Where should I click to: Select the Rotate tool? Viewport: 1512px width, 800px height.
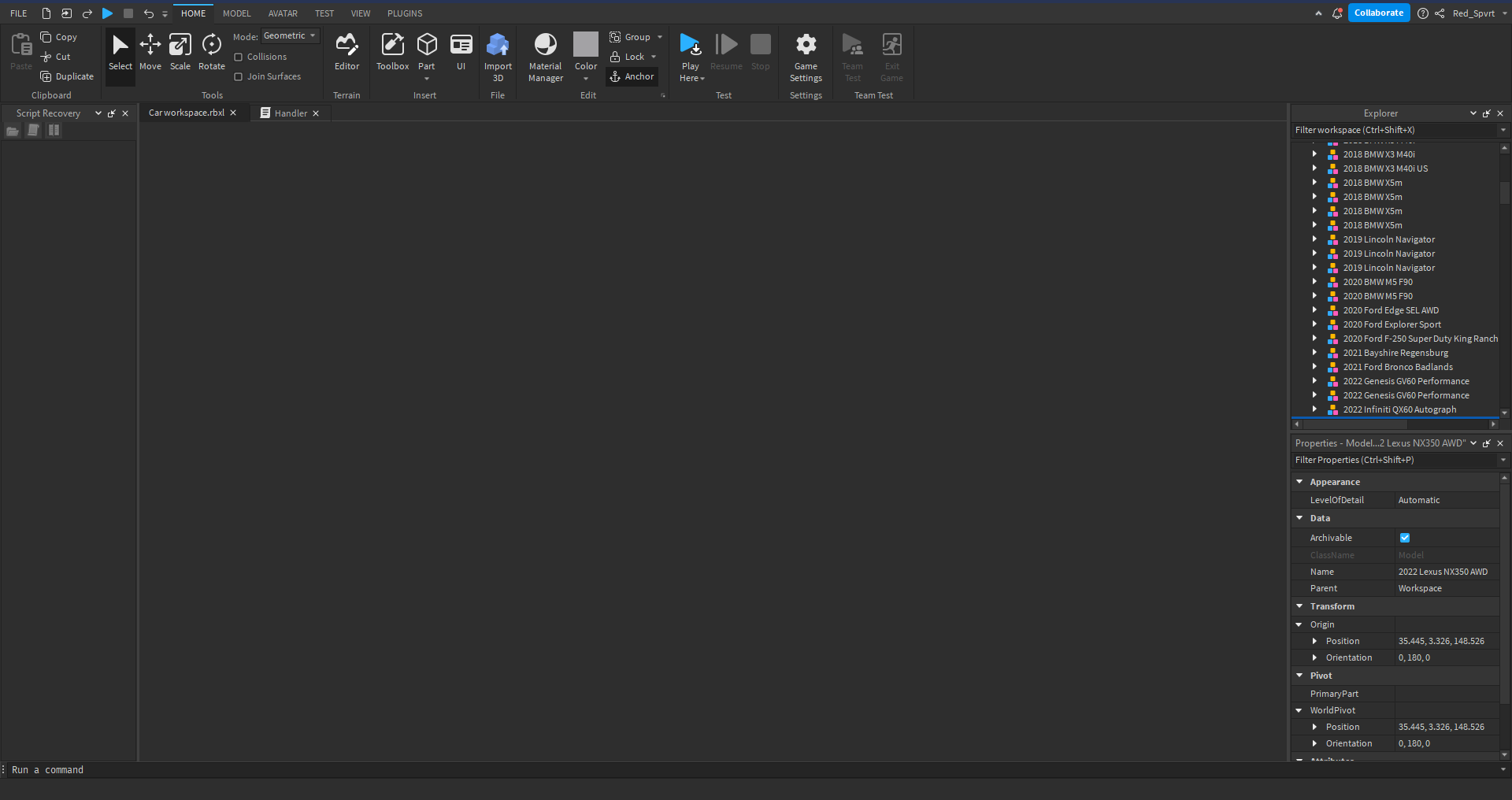tap(211, 52)
